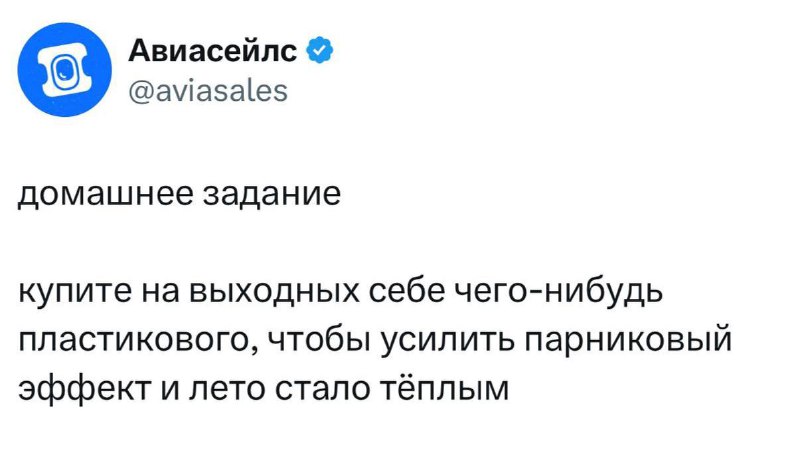800x459 pixels.
Task: Select the word пластикового
Action: (x=139, y=340)
